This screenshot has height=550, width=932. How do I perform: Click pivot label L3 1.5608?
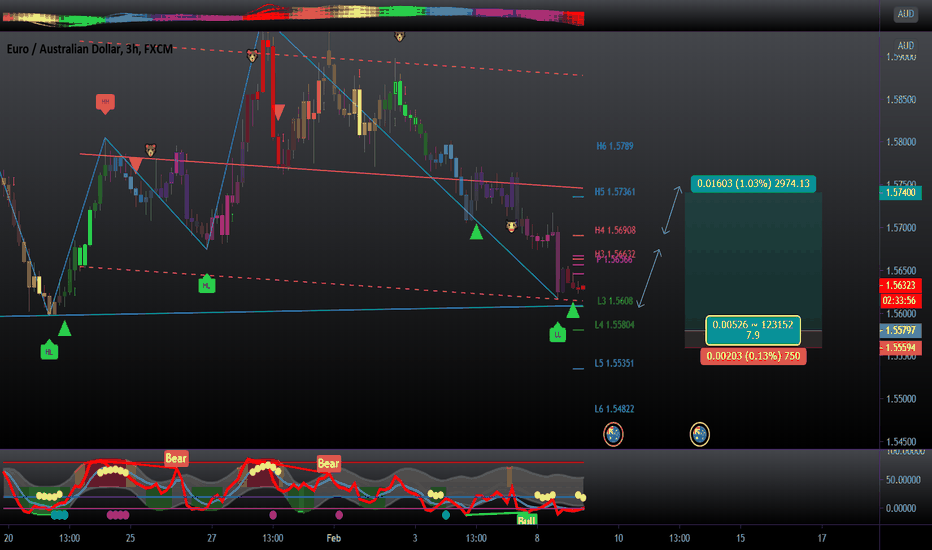(x=615, y=301)
